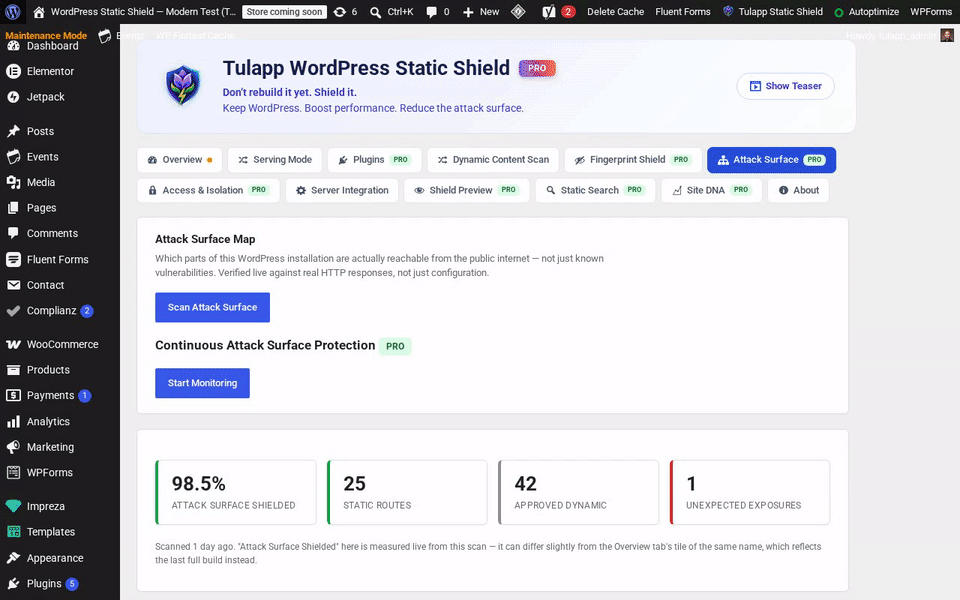960x600 pixels.
Task: Click the Comments icon in sidebar
Action: pyautogui.click(x=13, y=233)
